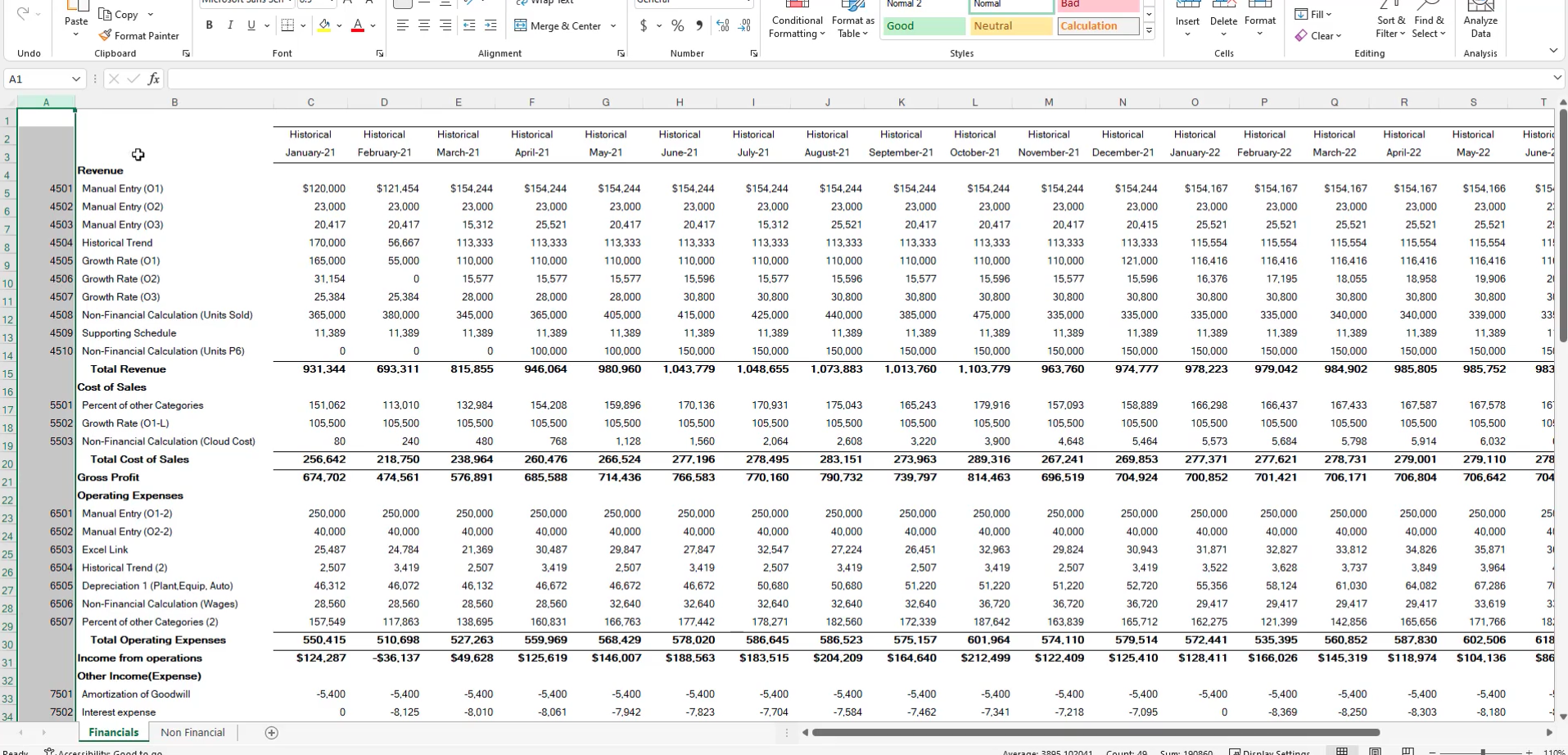This screenshot has width=1568, height=755.
Task: Apply the Calculation cell style
Action: coord(1098,26)
